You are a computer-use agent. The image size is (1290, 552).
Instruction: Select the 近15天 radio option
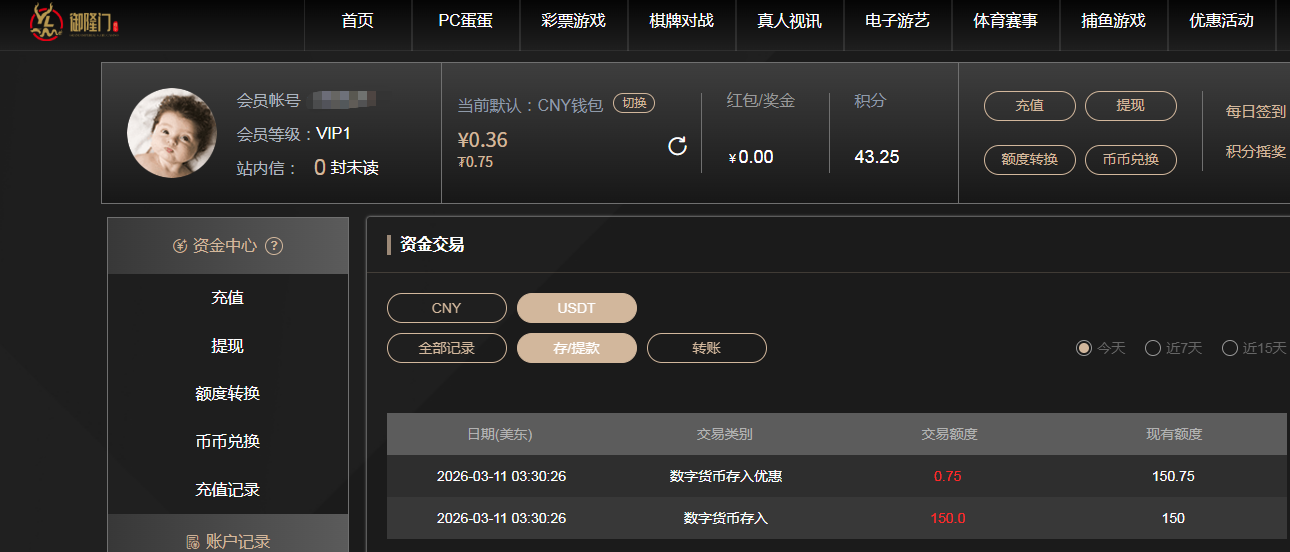(x=1229, y=348)
